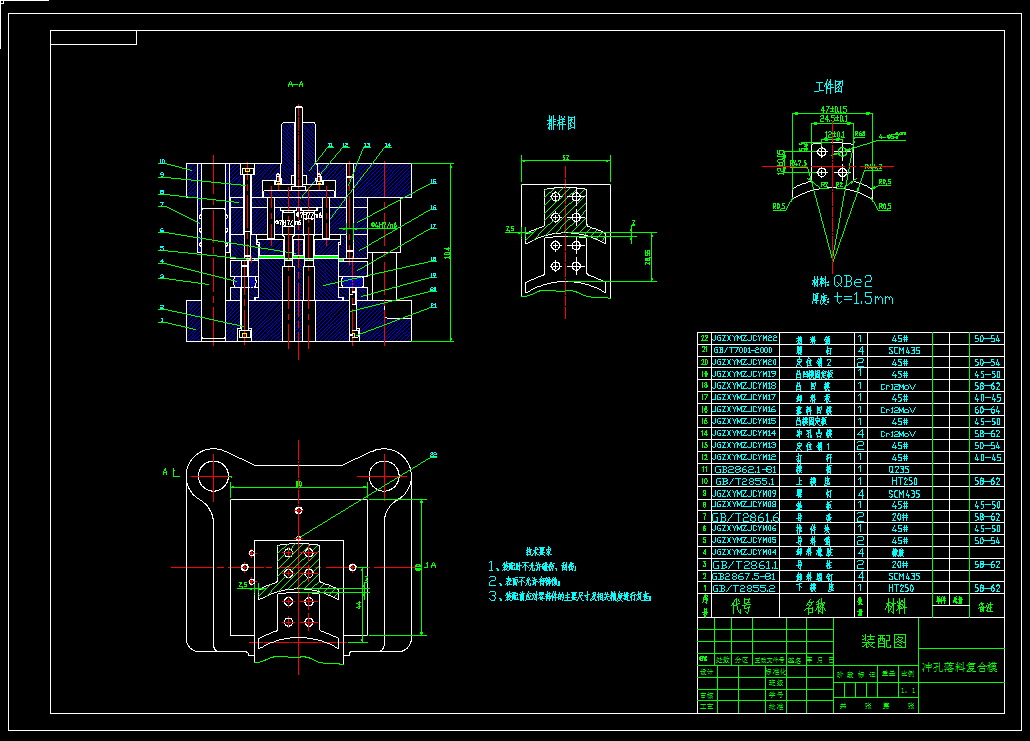Select the JGZXYMZJCYM22 code cell
Image resolution: width=1030 pixels, height=741 pixels.
pyautogui.click(x=745, y=338)
